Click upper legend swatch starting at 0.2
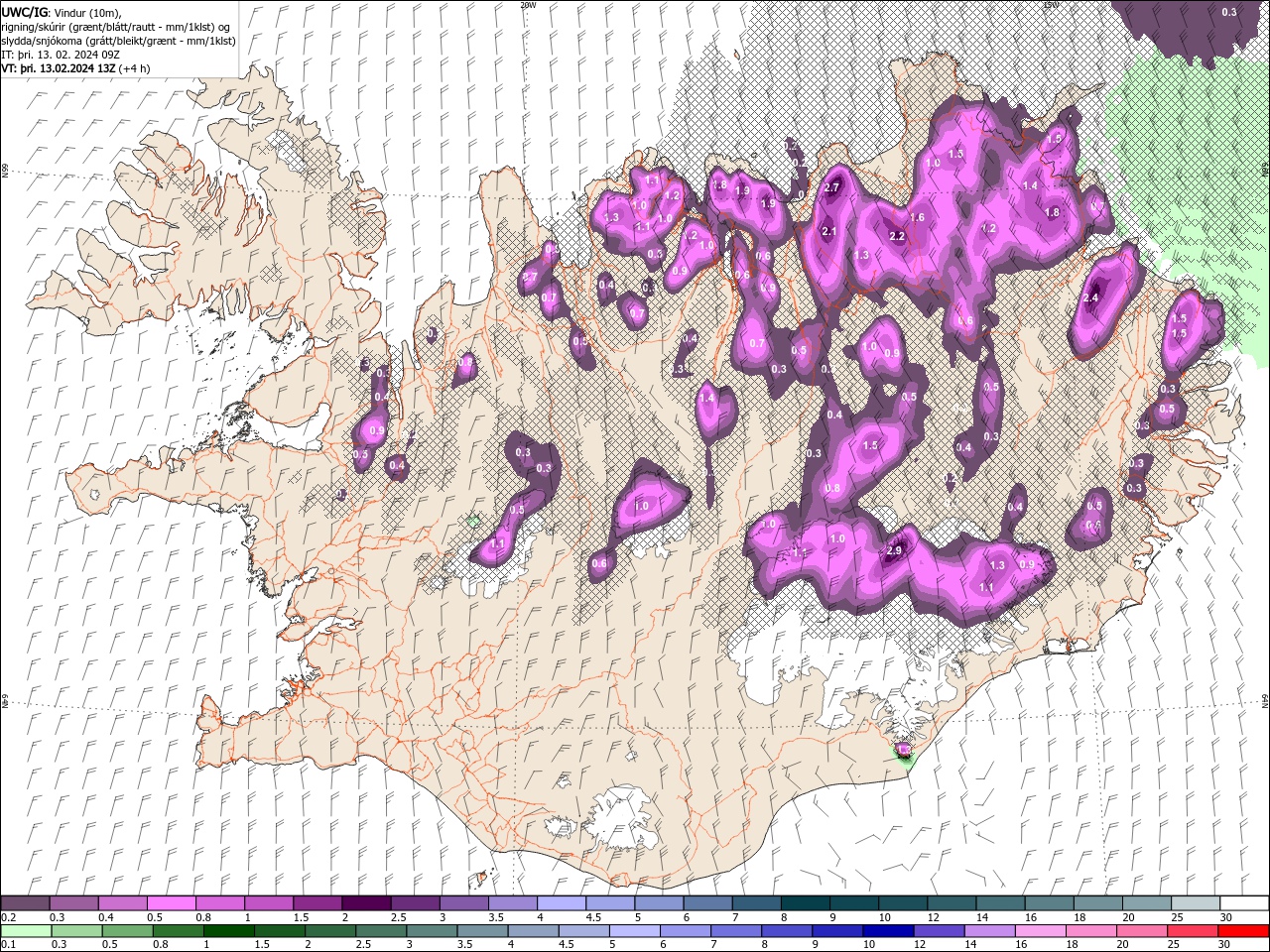 pyautogui.click(x=25, y=903)
